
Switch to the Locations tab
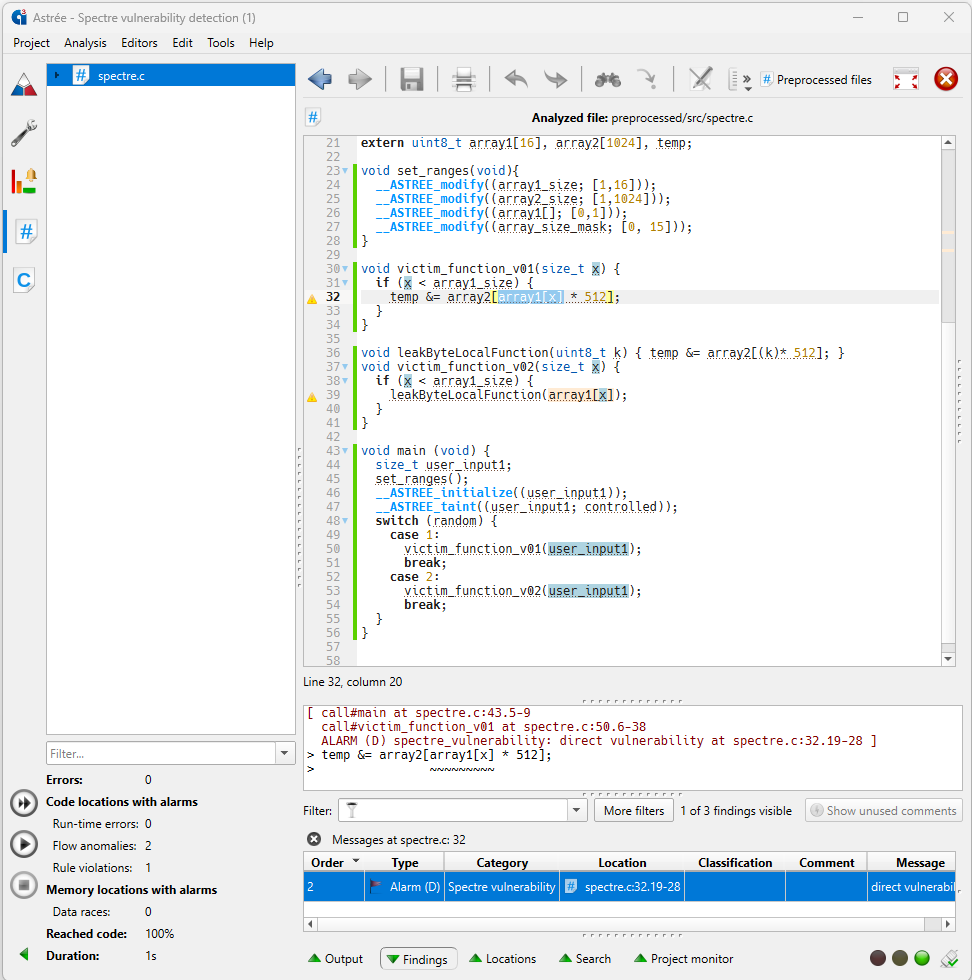(x=503, y=959)
